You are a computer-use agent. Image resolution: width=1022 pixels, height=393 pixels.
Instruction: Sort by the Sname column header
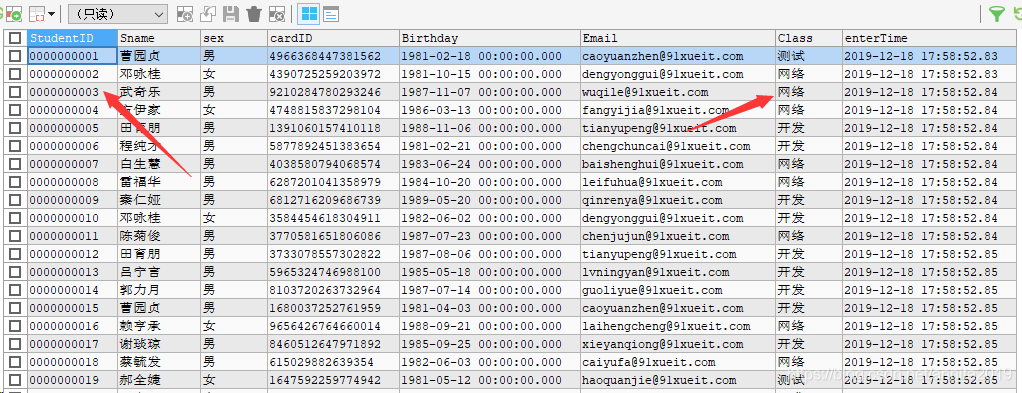point(159,38)
